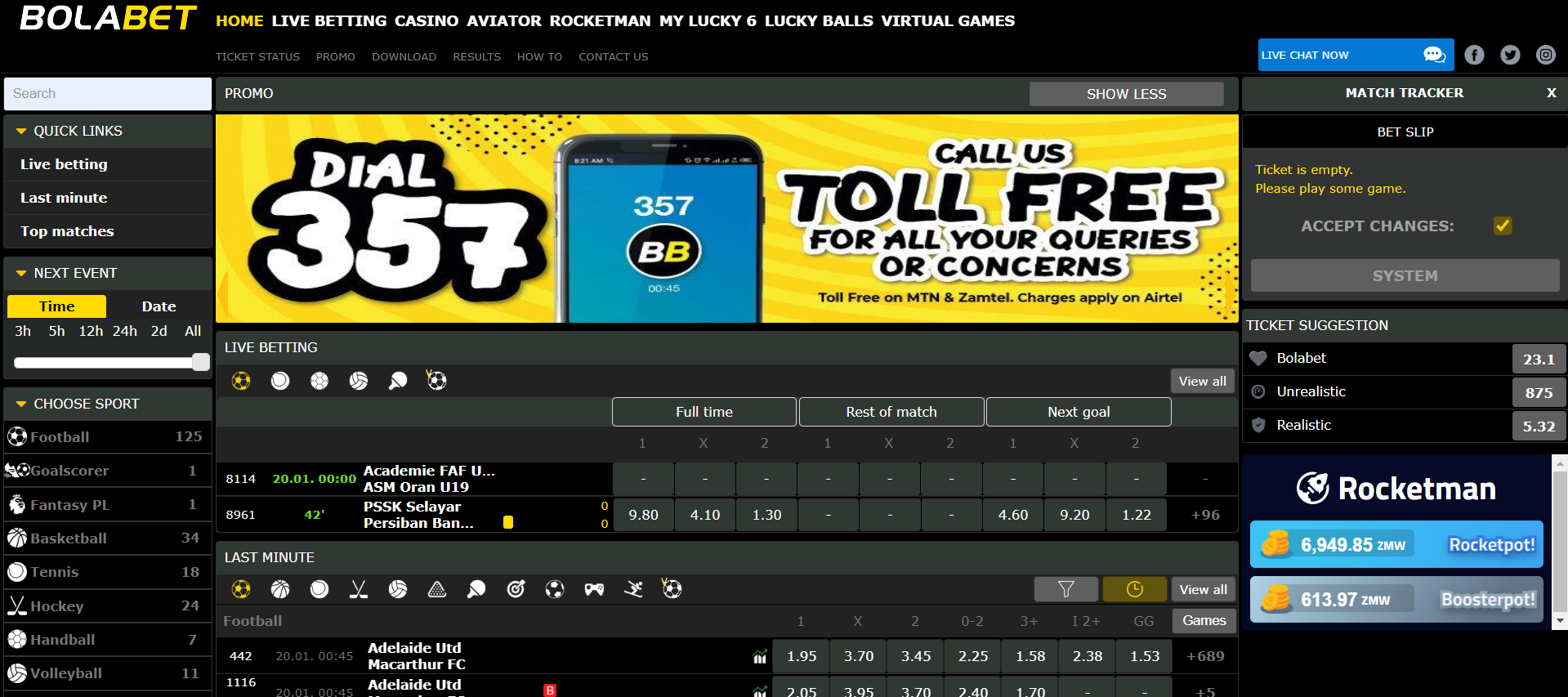
Task: Toggle the Accept Changes checkbox
Action: (1502, 226)
